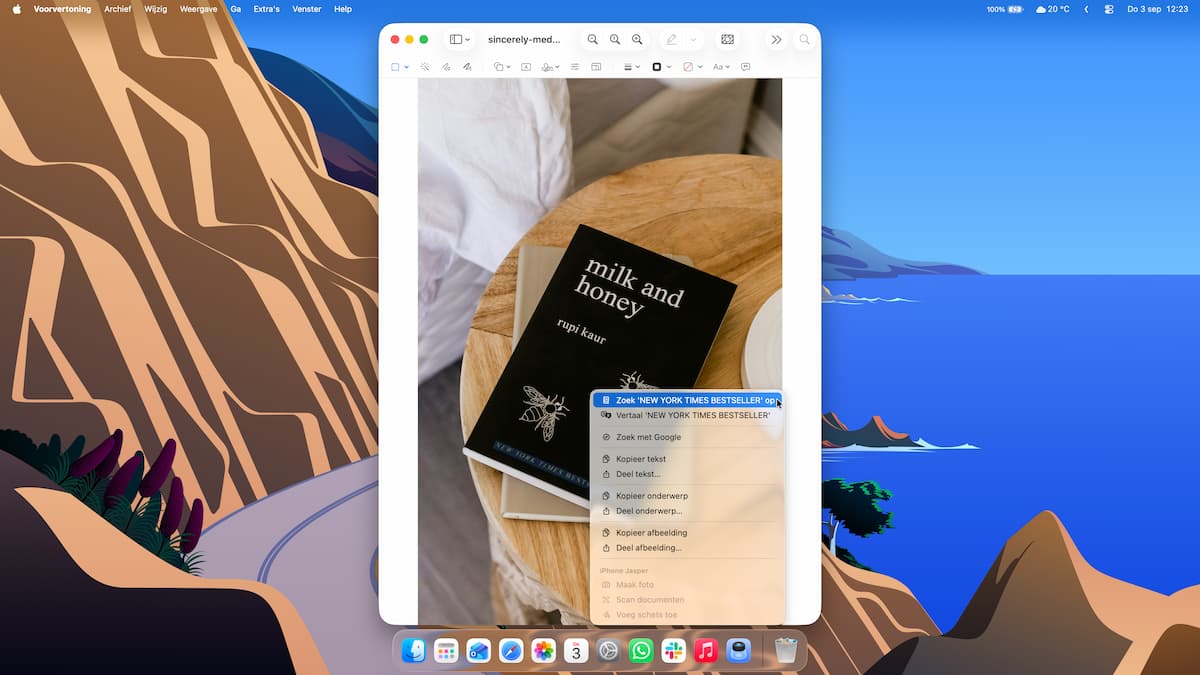
Task: Open the Help menu
Action: point(343,9)
